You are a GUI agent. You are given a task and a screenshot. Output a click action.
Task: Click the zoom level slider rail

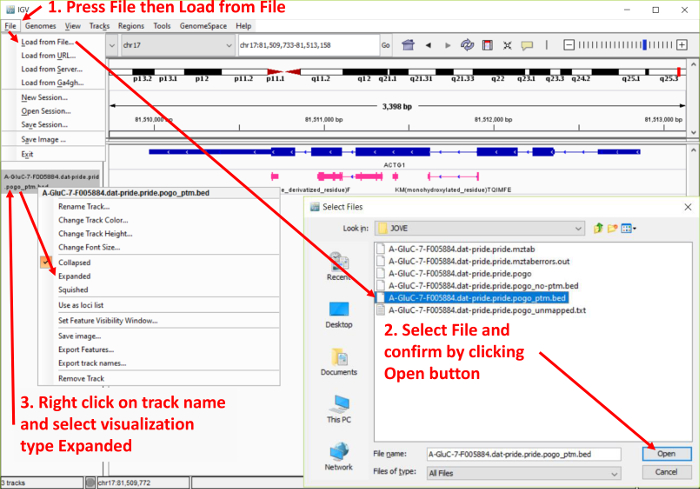coord(625,45)
